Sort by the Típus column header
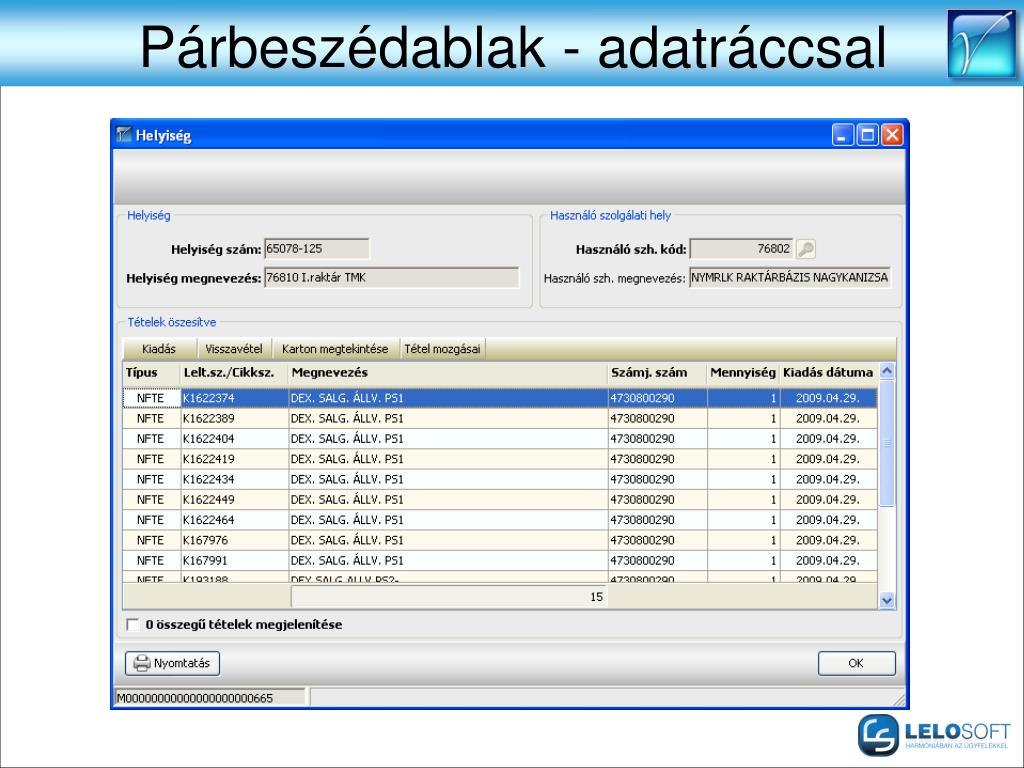The image size is (1024, 768). (x=152, y=373)
